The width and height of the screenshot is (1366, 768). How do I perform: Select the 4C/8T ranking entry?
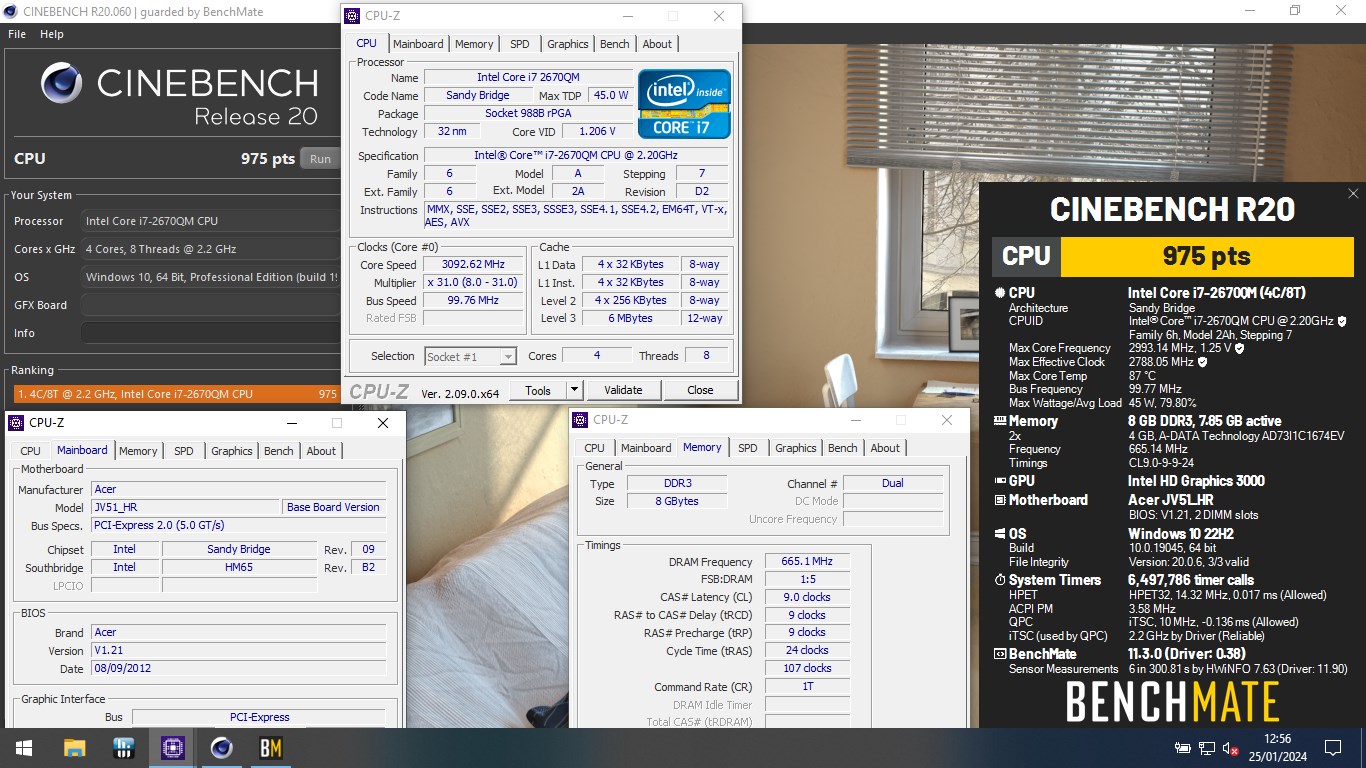(176, 394)
